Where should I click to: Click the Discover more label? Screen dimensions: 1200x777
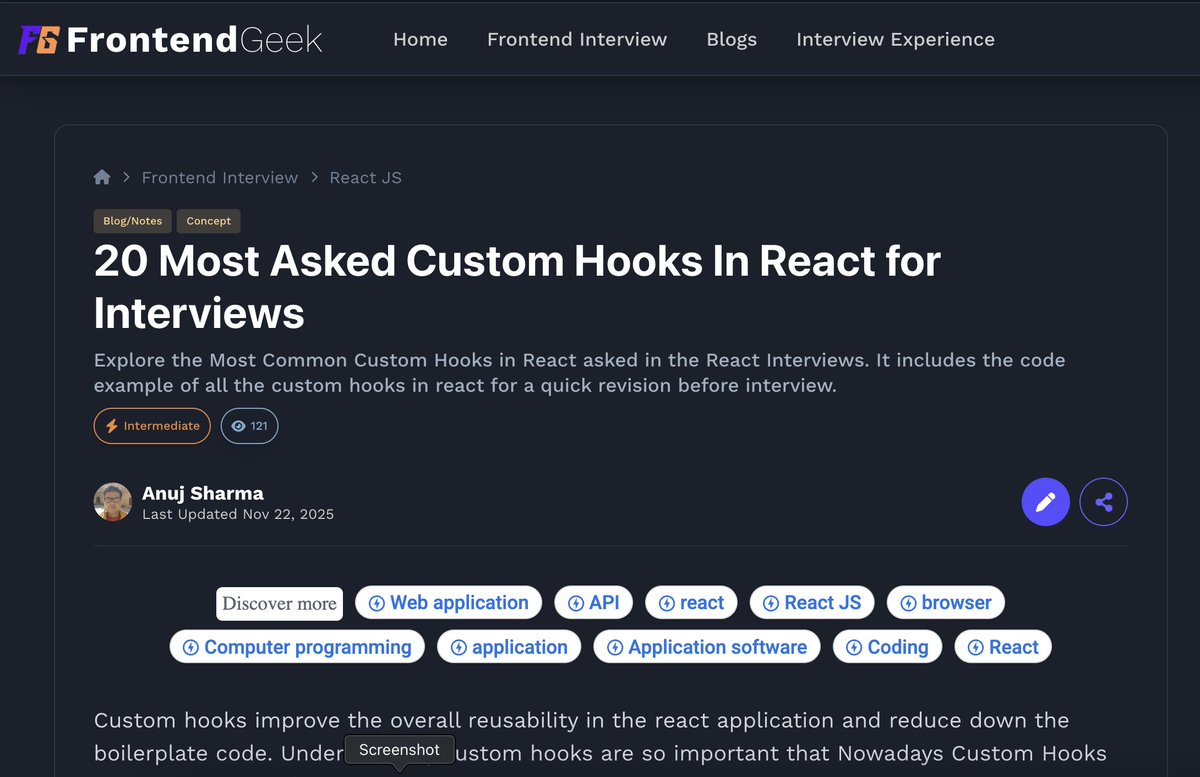[279, 603]
